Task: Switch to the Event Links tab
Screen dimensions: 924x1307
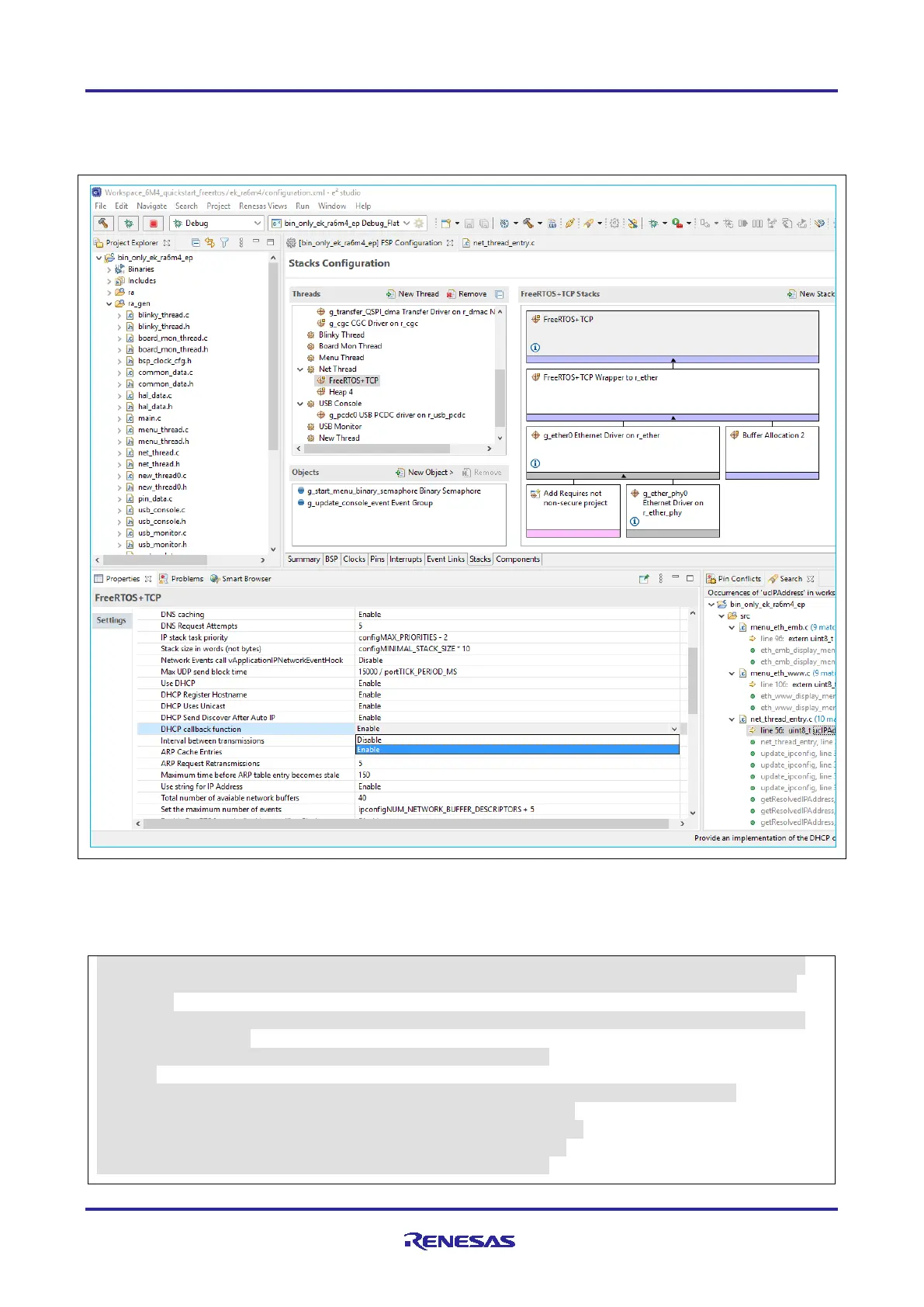Action: point(446,560)
